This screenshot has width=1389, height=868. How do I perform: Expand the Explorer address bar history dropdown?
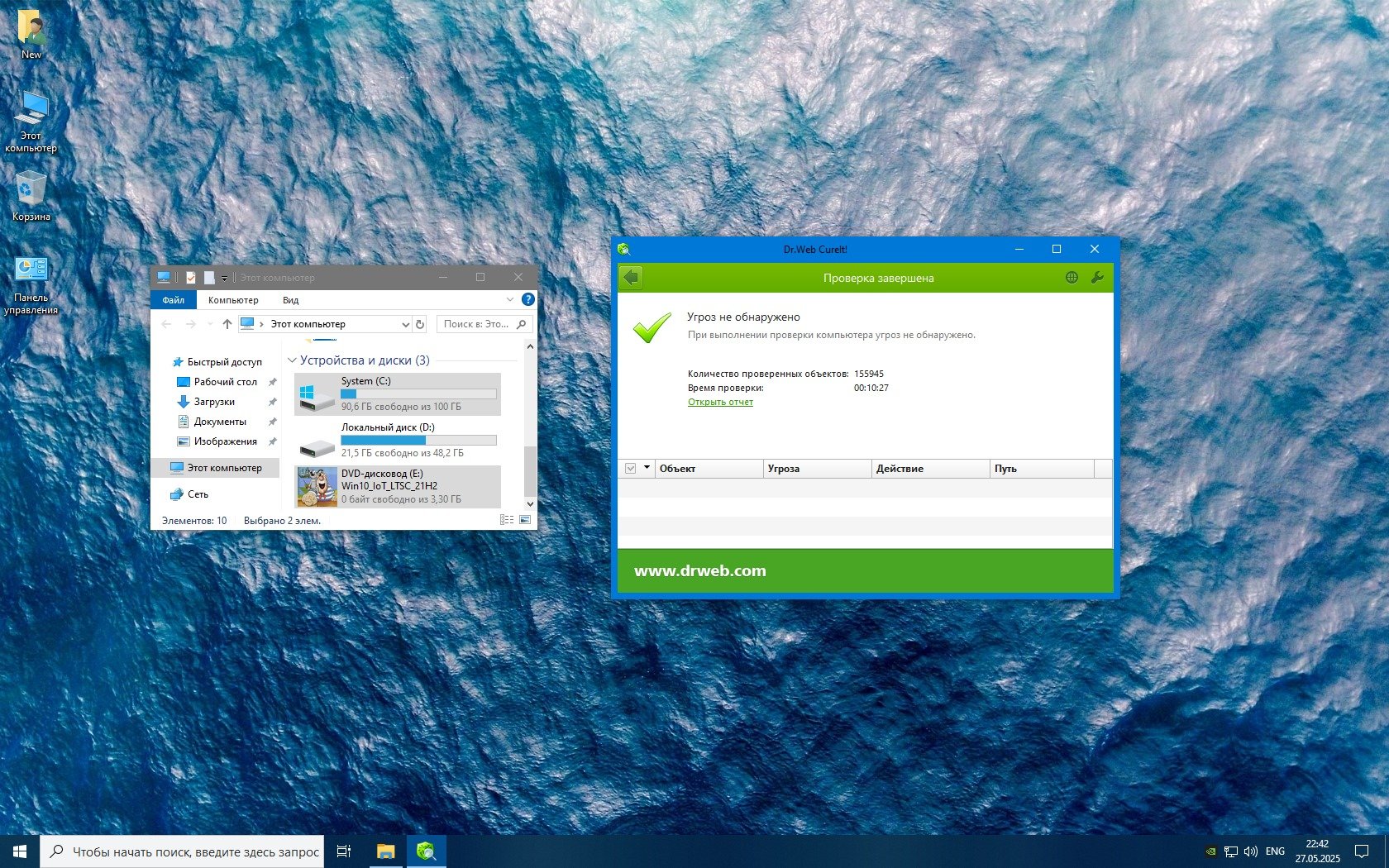tap(405, 324)
